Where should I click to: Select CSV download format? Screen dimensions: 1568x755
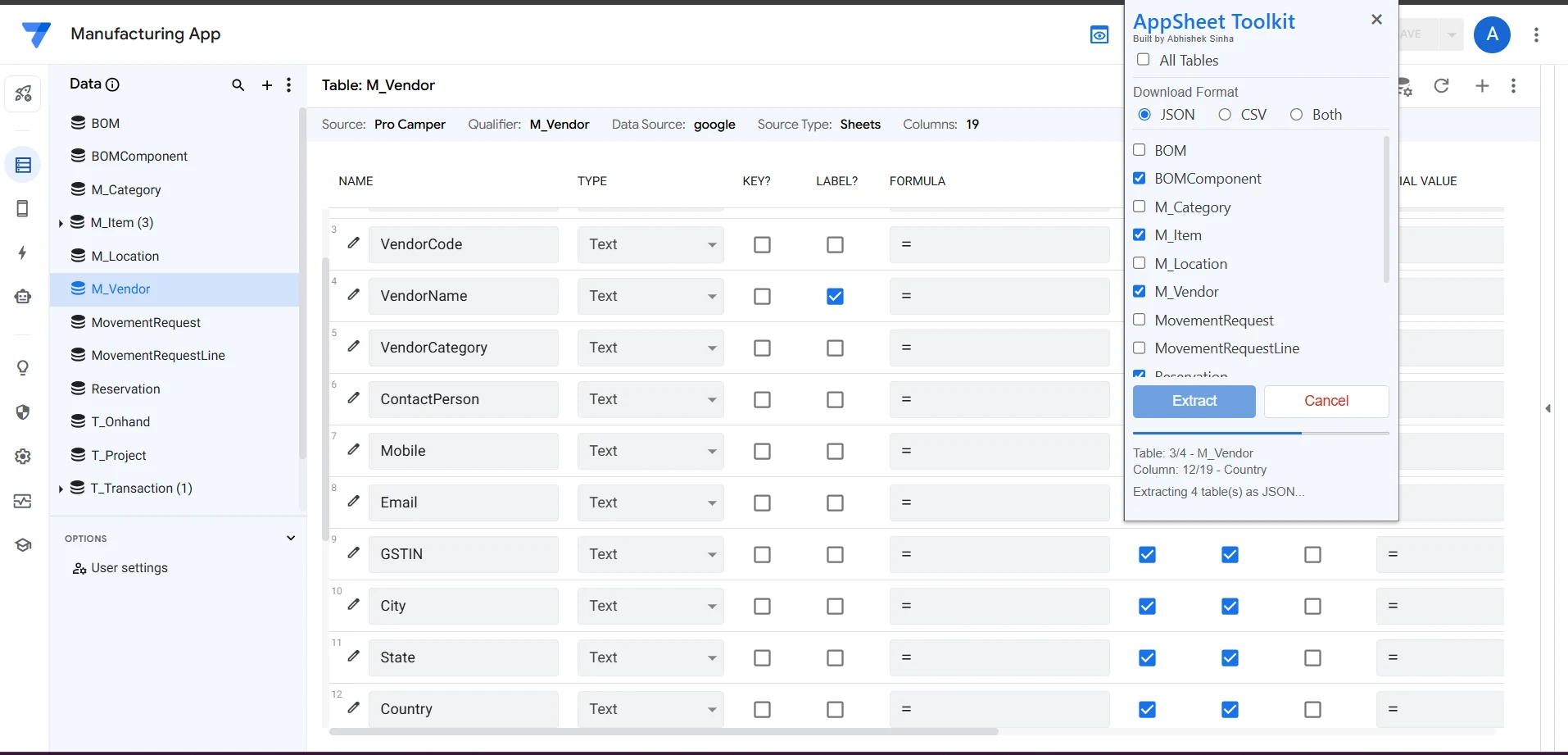[x=1225, y=115]
